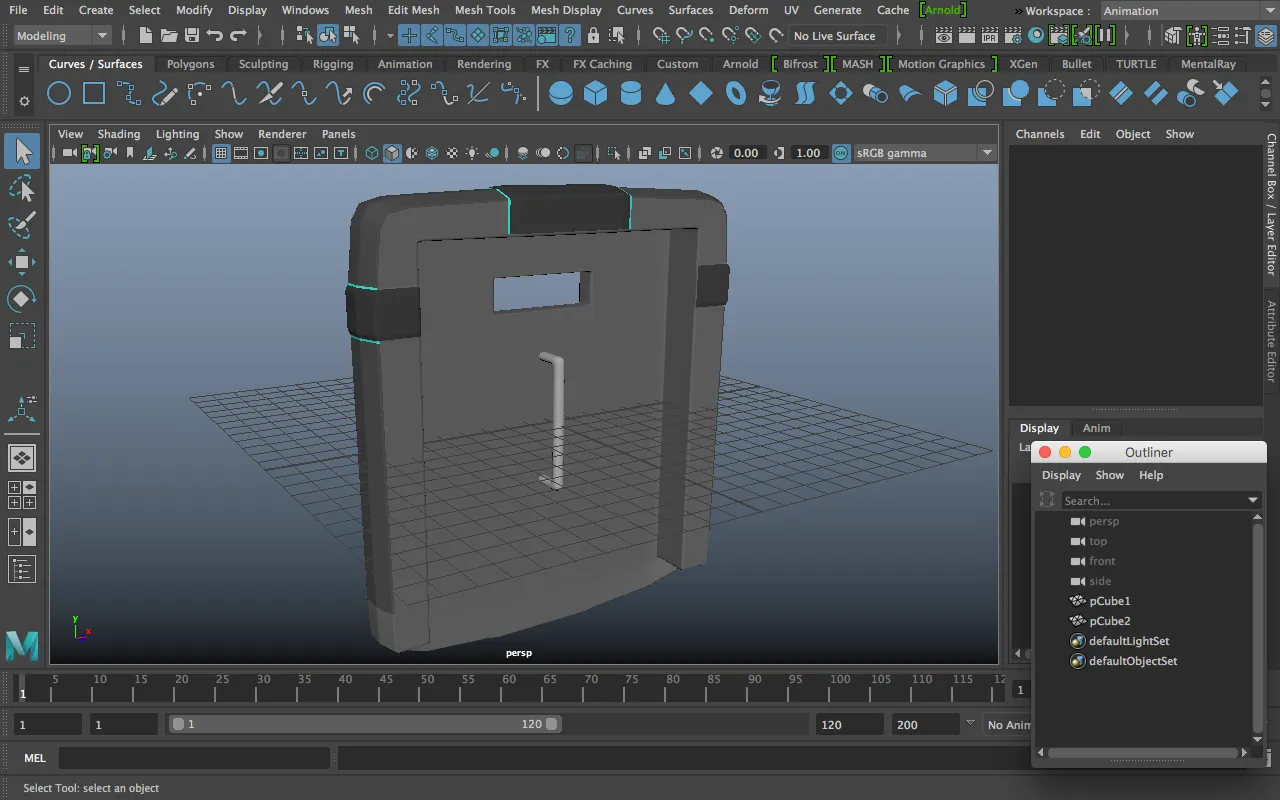Create a NURBS Sphere from shelf
1280x800 pixels.
[x=561, y=94]
